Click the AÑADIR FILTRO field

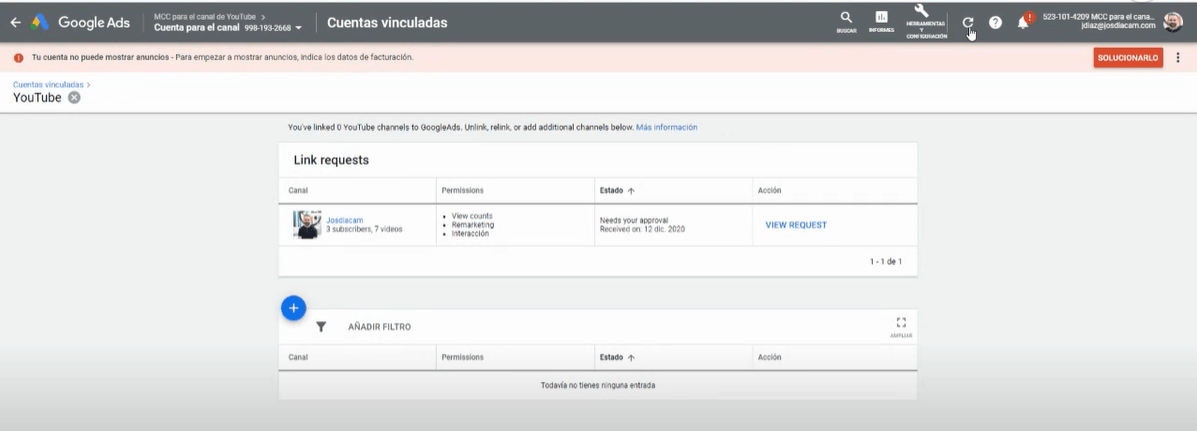click(x=379, y=327)
